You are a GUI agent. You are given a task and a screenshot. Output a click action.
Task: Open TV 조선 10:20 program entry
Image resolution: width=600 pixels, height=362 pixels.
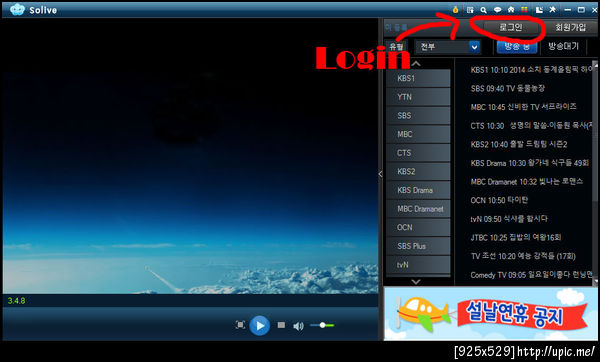click(523, 256)
